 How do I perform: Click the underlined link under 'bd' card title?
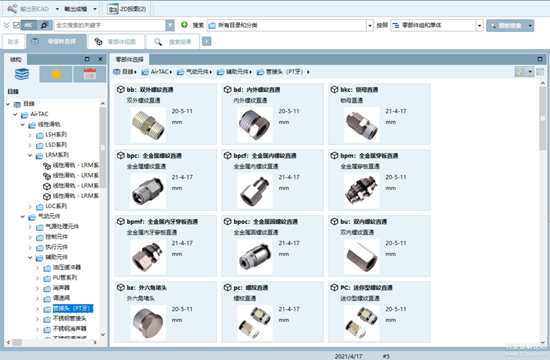[250, 100]
